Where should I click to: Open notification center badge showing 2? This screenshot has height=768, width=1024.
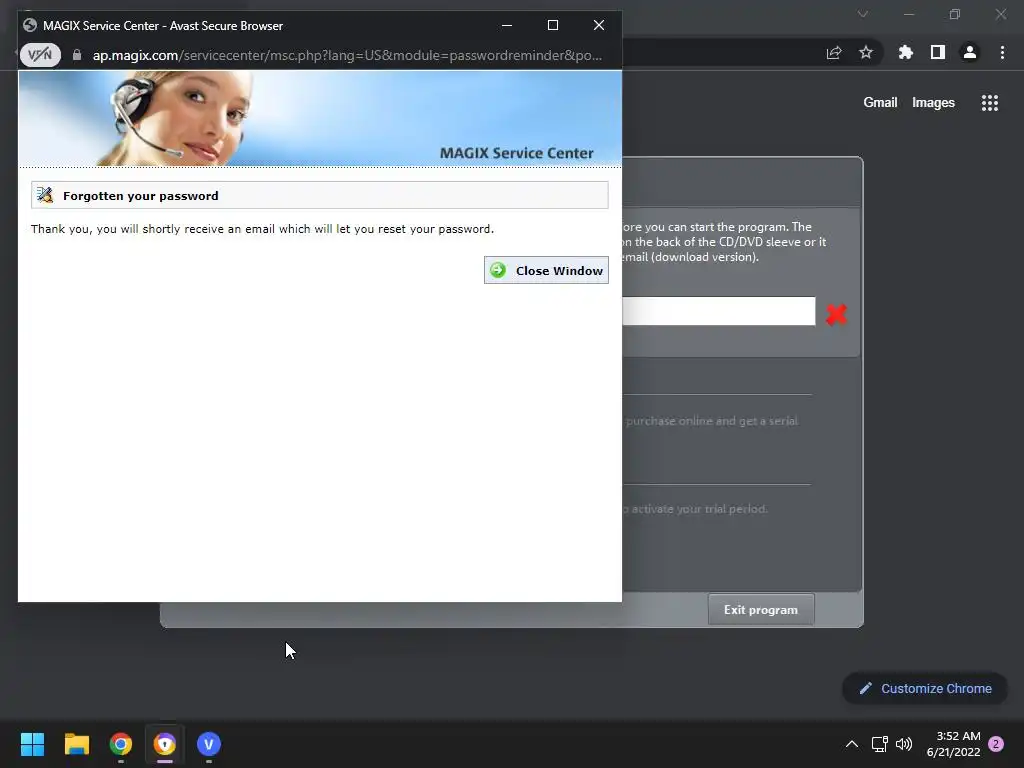(x=996, y=744)
